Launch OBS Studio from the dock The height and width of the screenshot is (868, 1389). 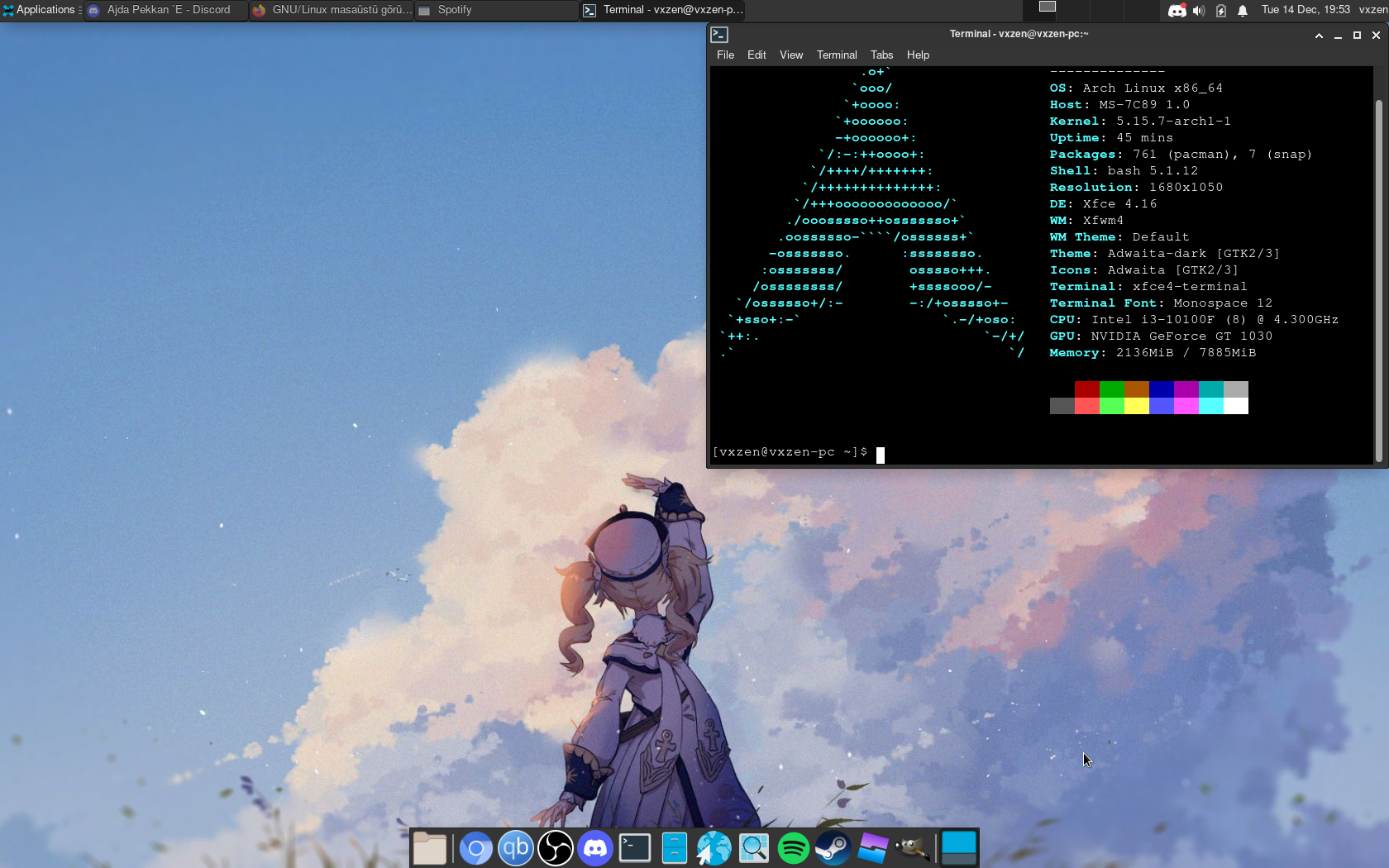click(x=556, y=848)
